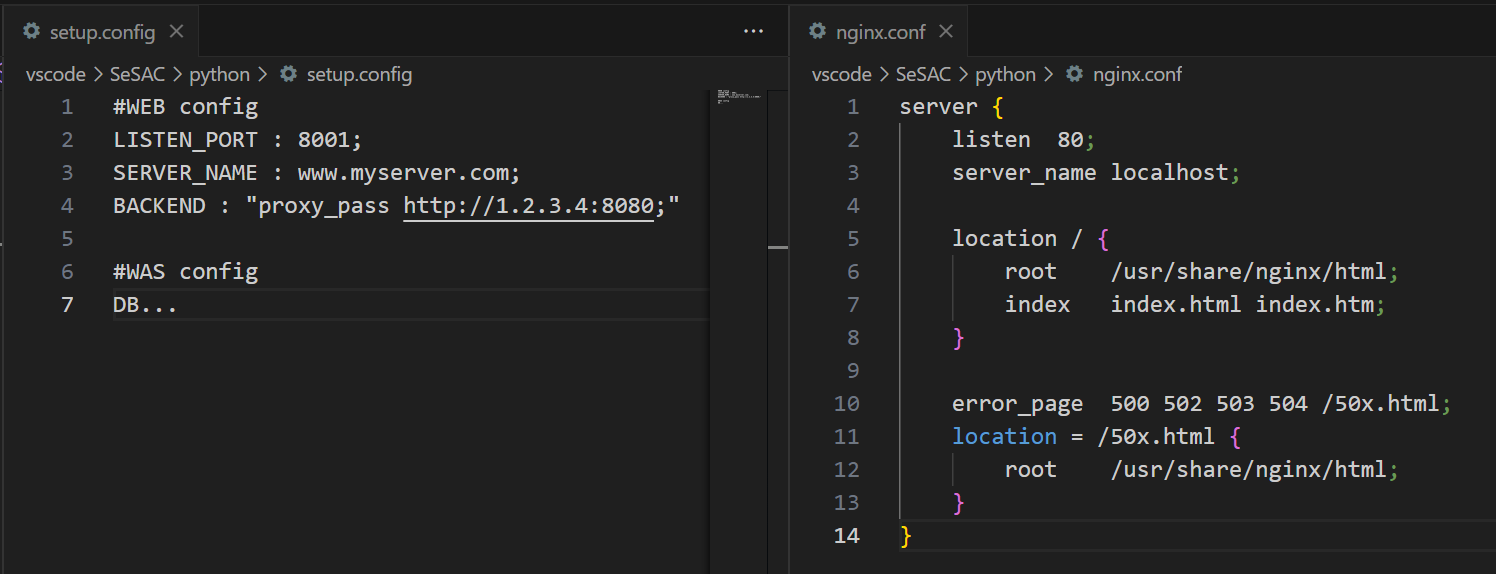Close the nginx.conf tab

point(946,32)
